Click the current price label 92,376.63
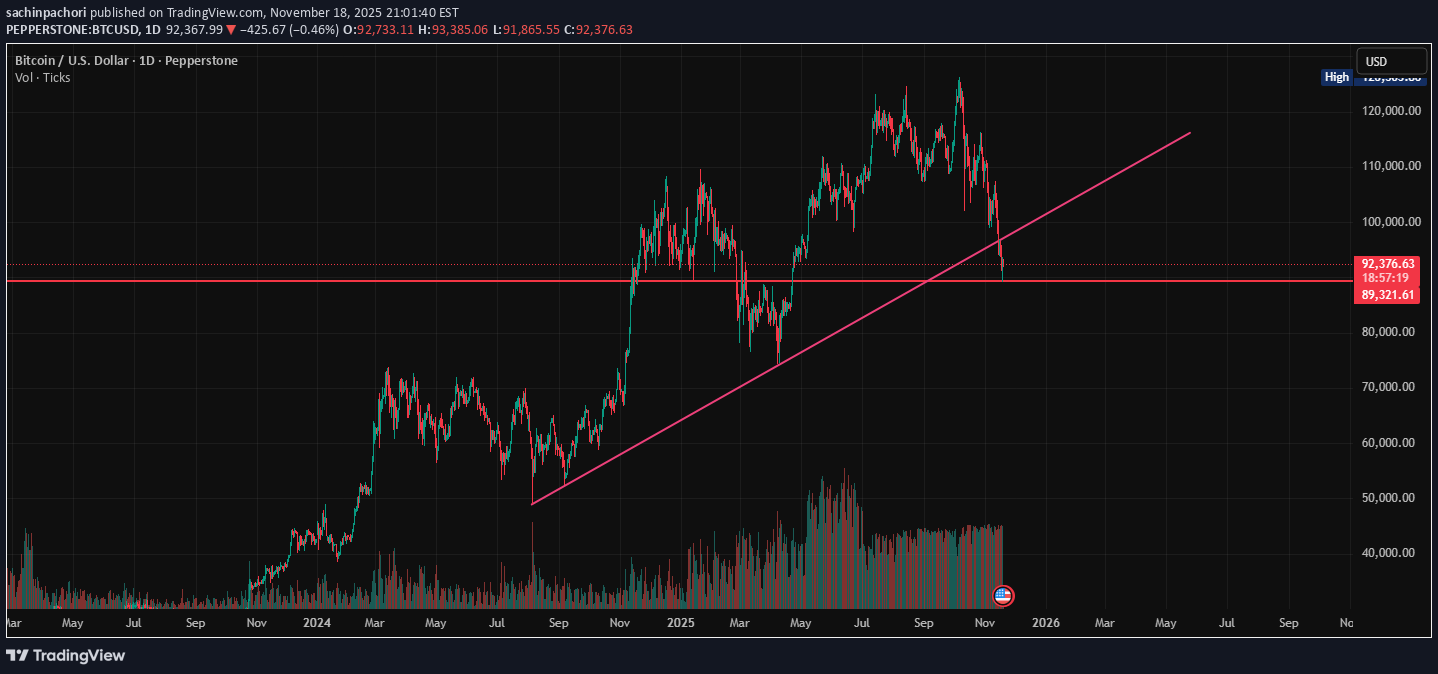Image resolution: width=1438 pixels, height=674 pixels. [1389, 264]
